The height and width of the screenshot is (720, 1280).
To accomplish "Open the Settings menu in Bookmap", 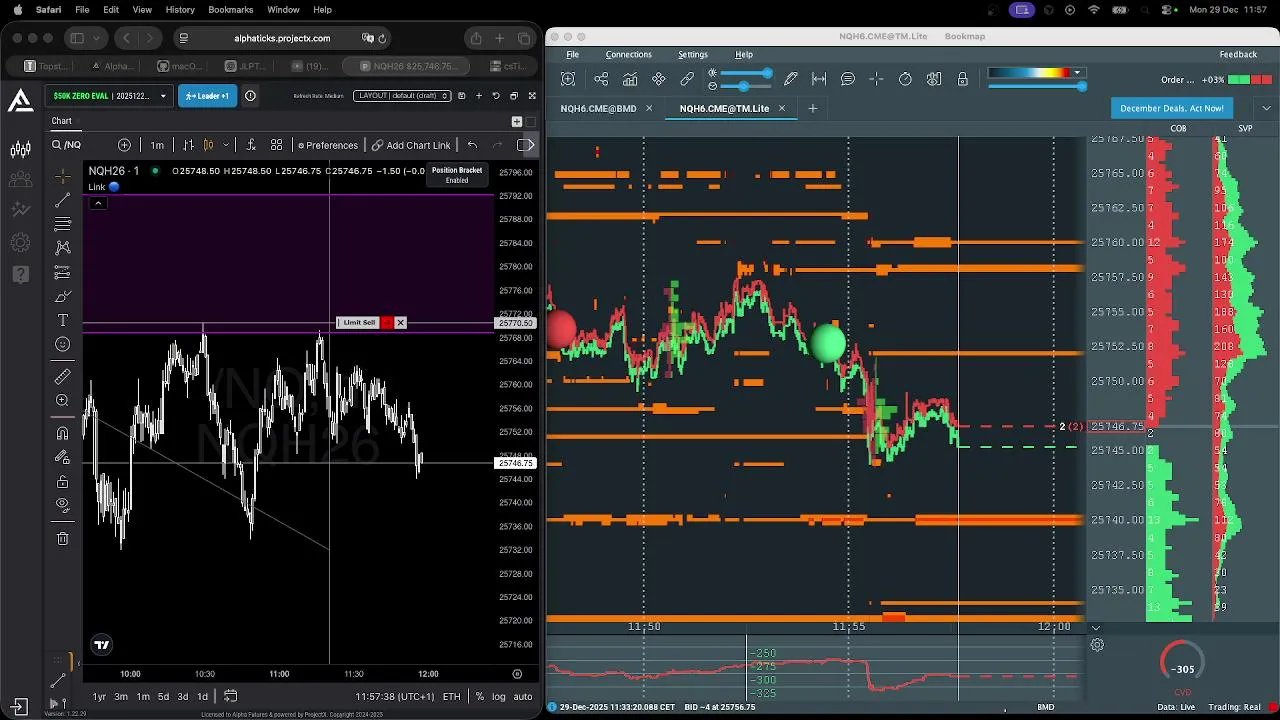I will pos(692,54).
